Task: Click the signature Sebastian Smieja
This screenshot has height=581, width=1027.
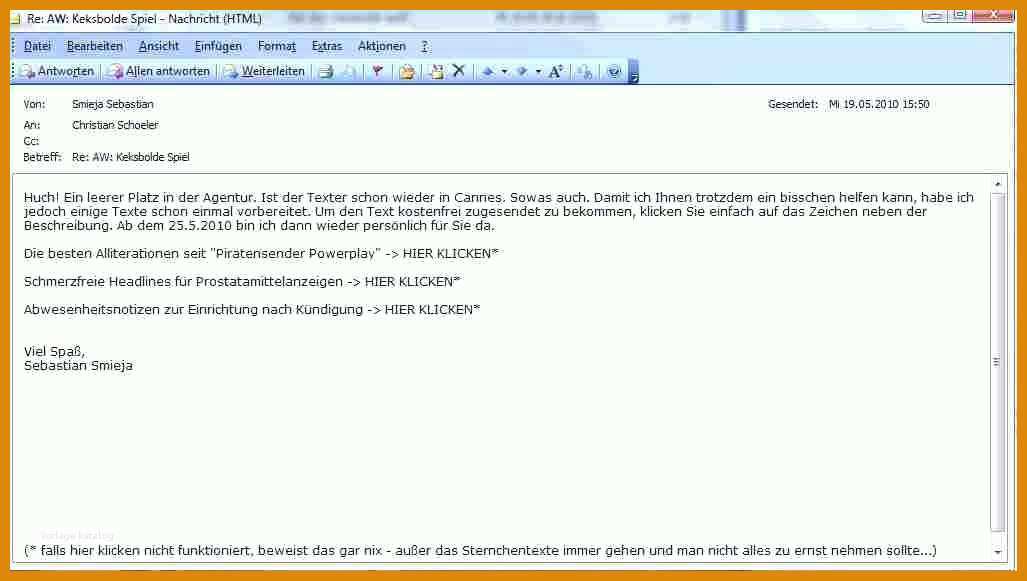Action: point(78,366)
